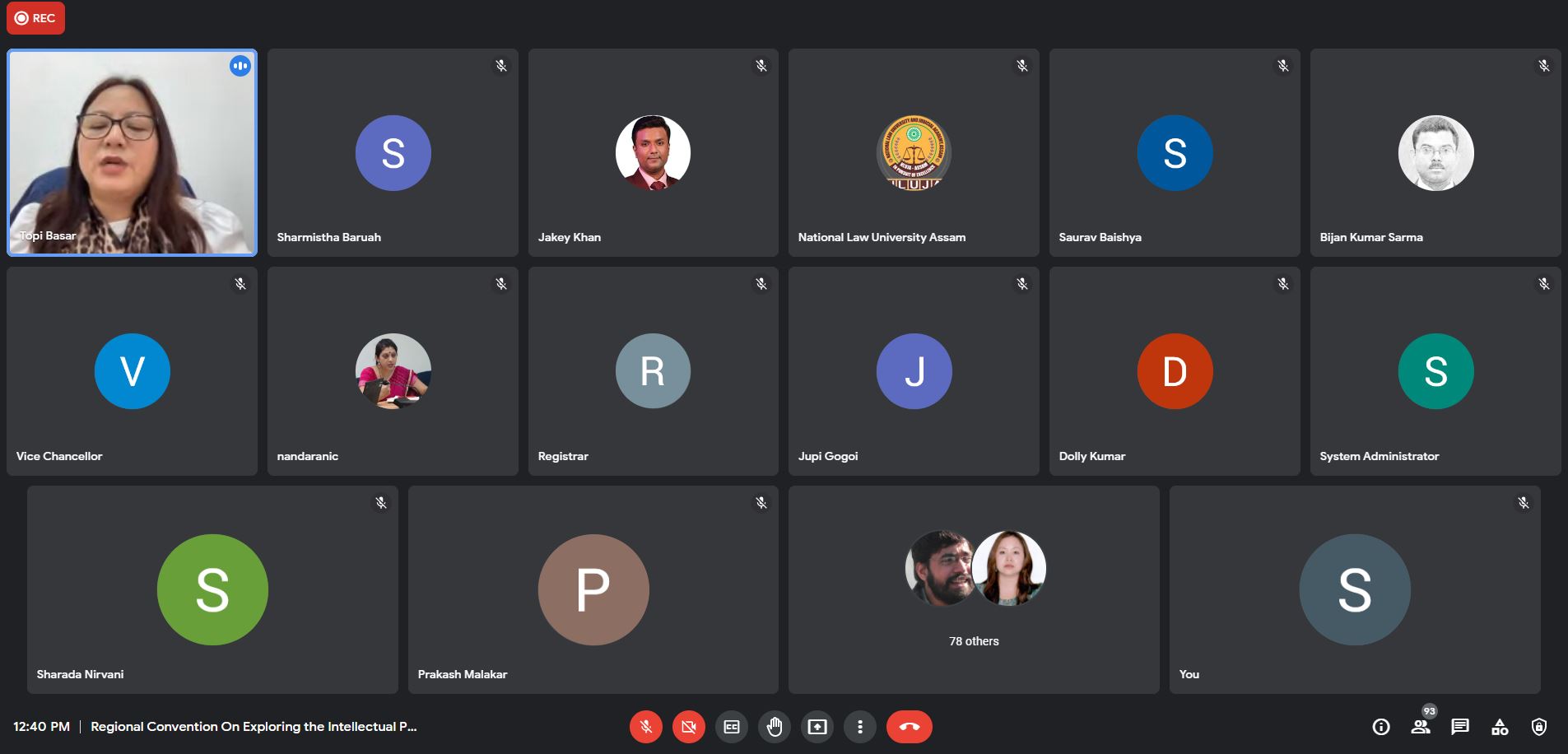Click the speaking indicator on Topi Basar
This screenshot has width=1568, height=754.
coord(240,66)
